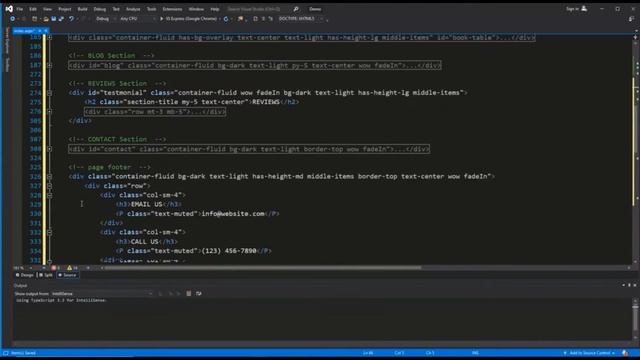Switch to Split view tab
This screenshot has height=360, width=640.
[46, 275]
